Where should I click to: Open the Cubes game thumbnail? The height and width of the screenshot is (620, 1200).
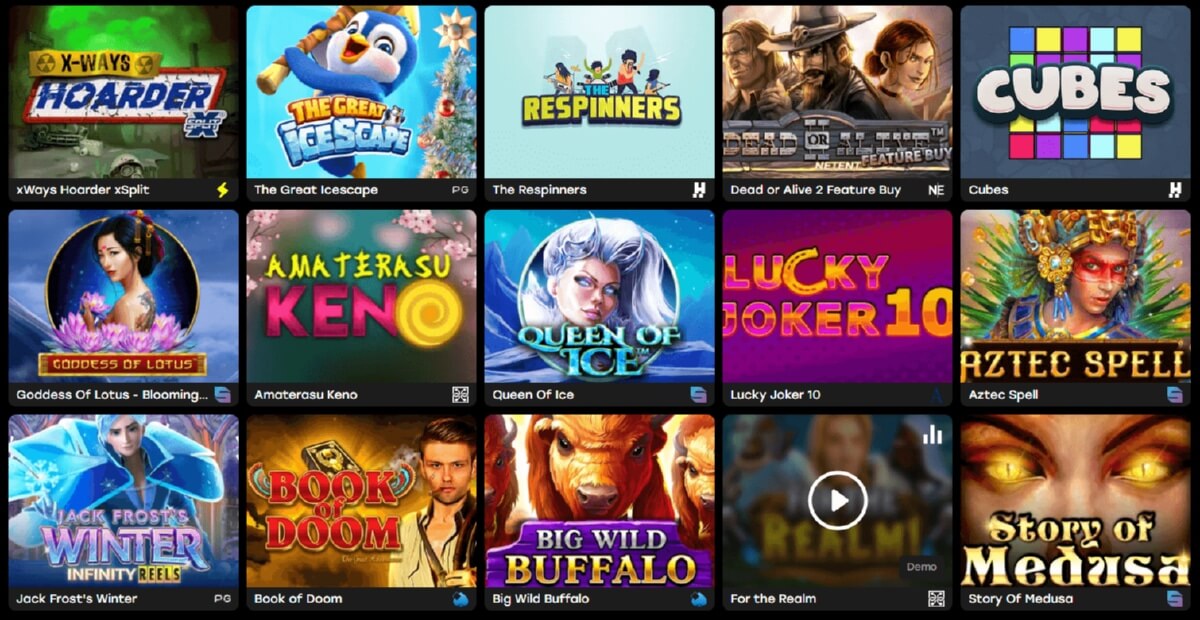[1076, 91]
